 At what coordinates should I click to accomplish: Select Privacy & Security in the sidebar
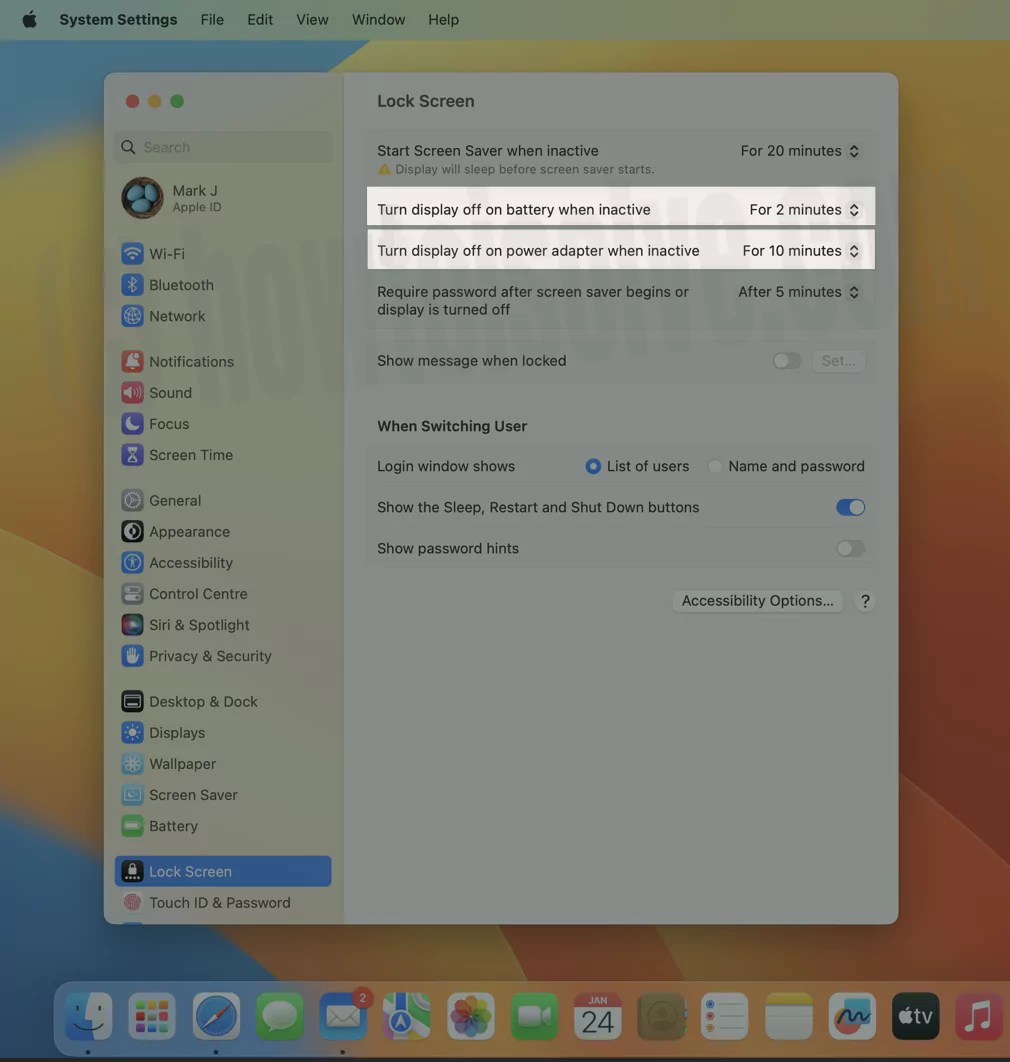210,655
